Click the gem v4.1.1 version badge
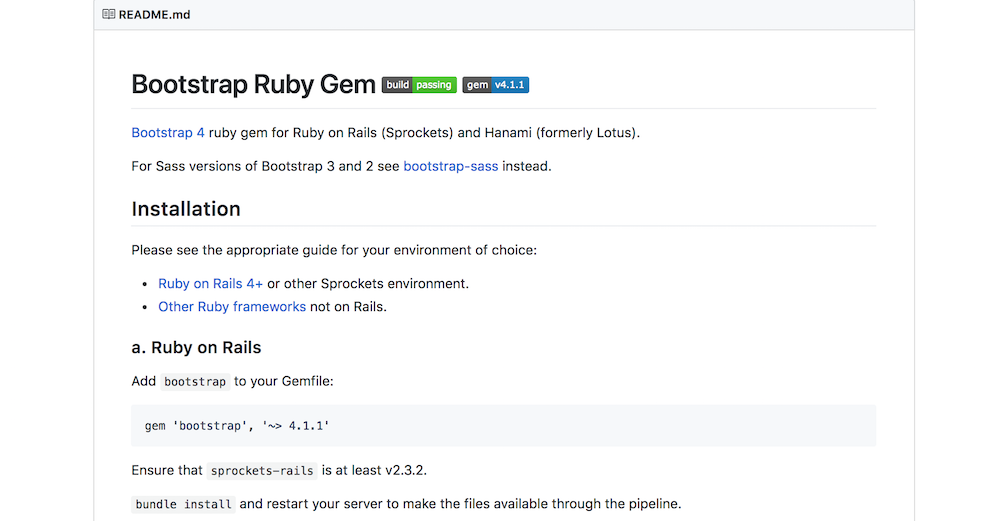 [x=496, y=85]
